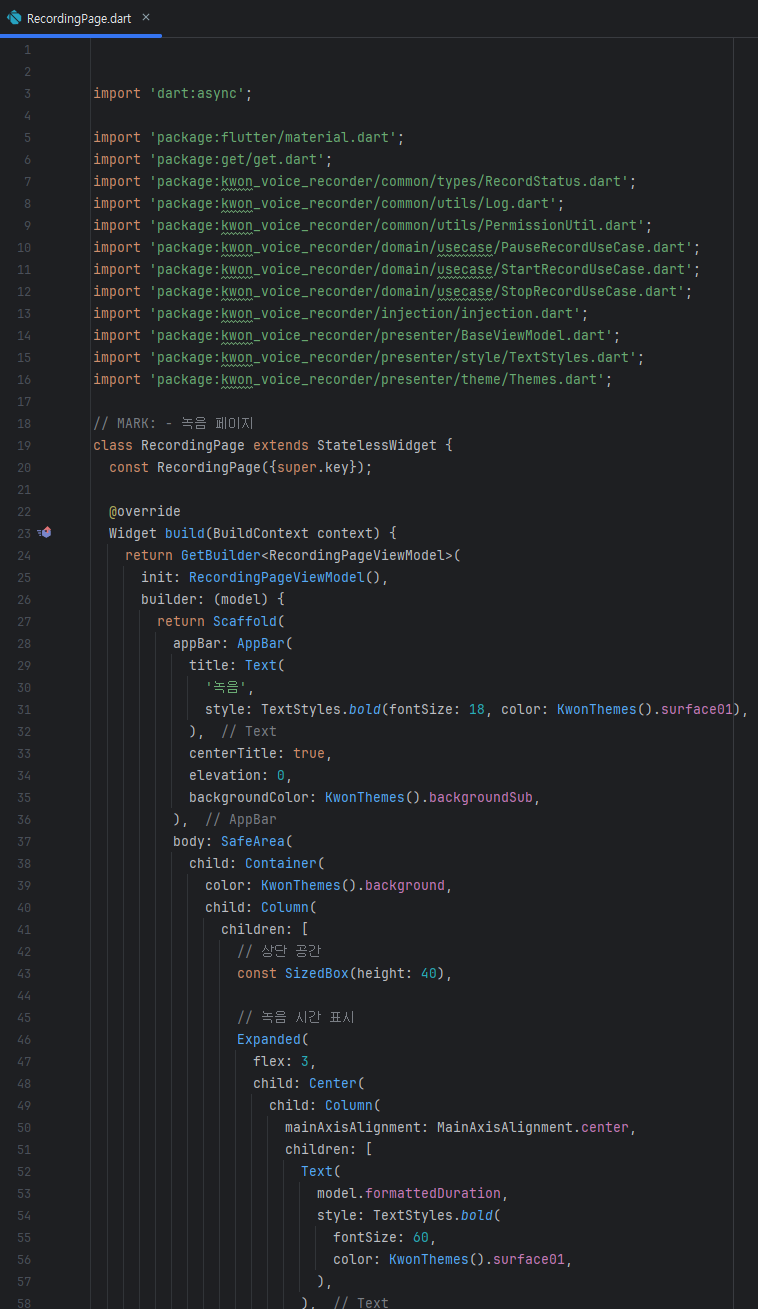
Task: Click the @override annotation
Action: tap(145, 511)
